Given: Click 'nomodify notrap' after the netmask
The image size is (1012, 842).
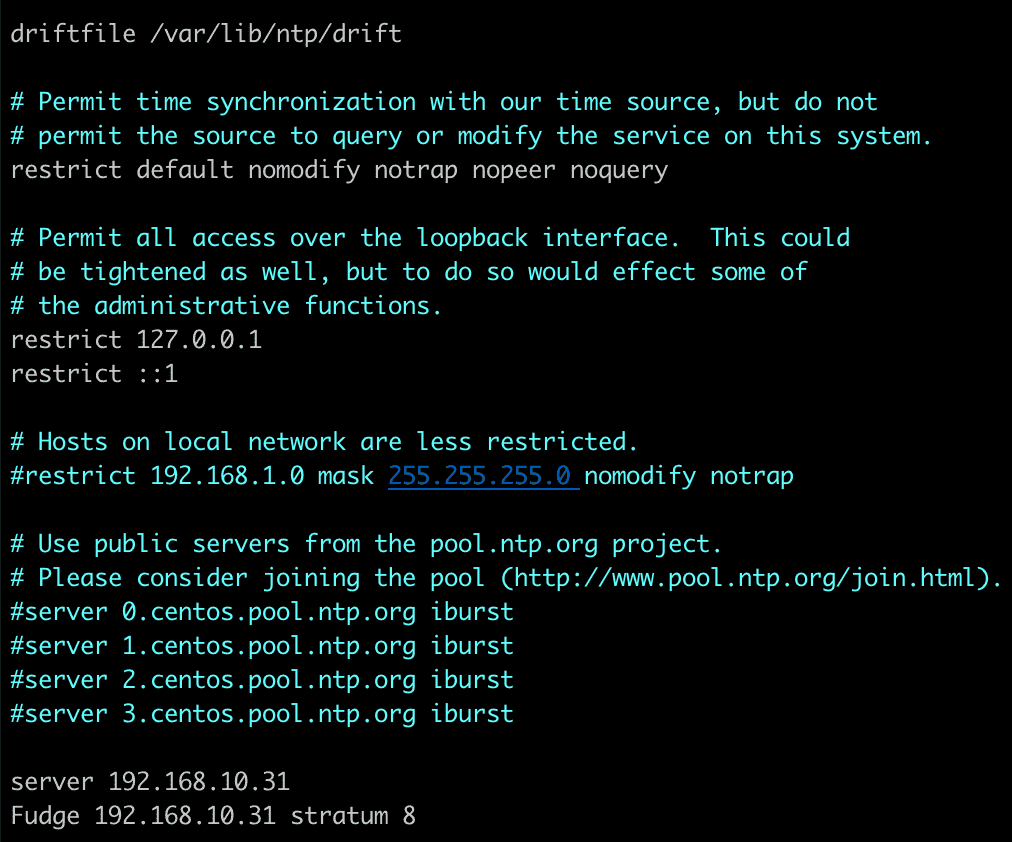Looking at the screenshot, I should point(689,476).
